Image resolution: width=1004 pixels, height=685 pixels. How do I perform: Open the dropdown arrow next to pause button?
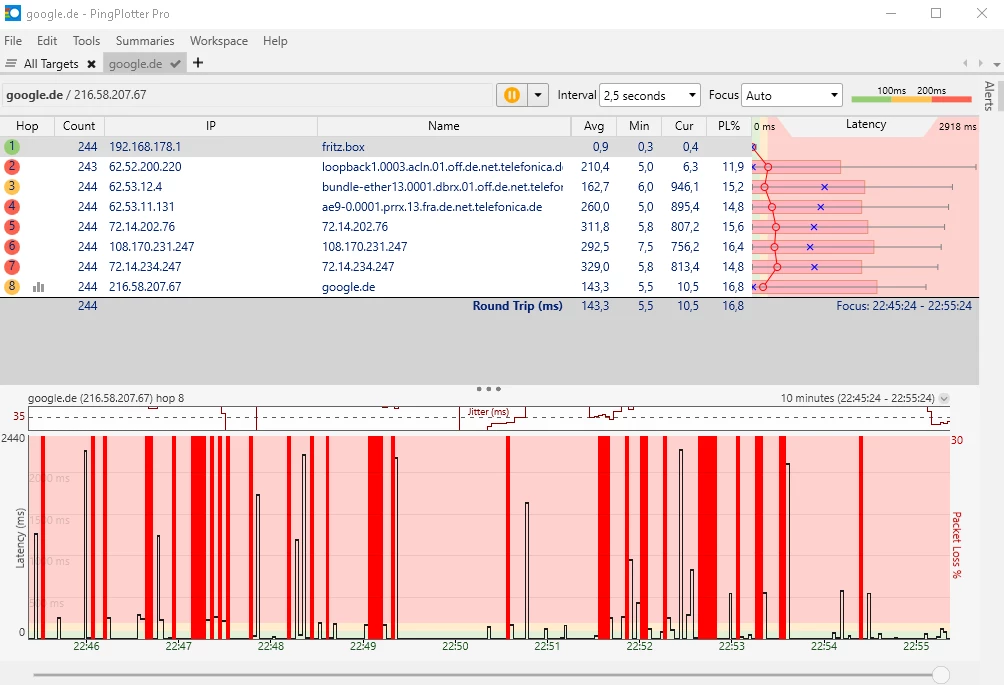[539, 95]
